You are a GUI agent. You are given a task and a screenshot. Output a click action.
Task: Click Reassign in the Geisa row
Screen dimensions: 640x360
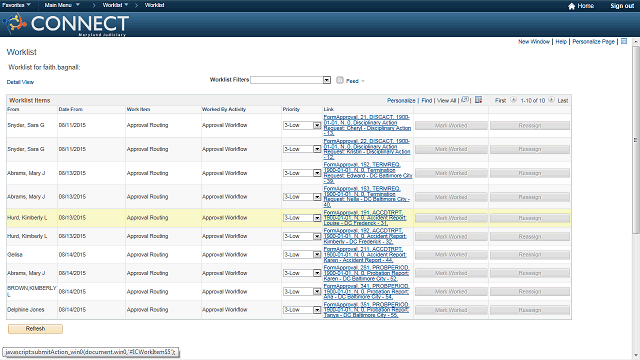pyautogui.click(x=530, y=255)
